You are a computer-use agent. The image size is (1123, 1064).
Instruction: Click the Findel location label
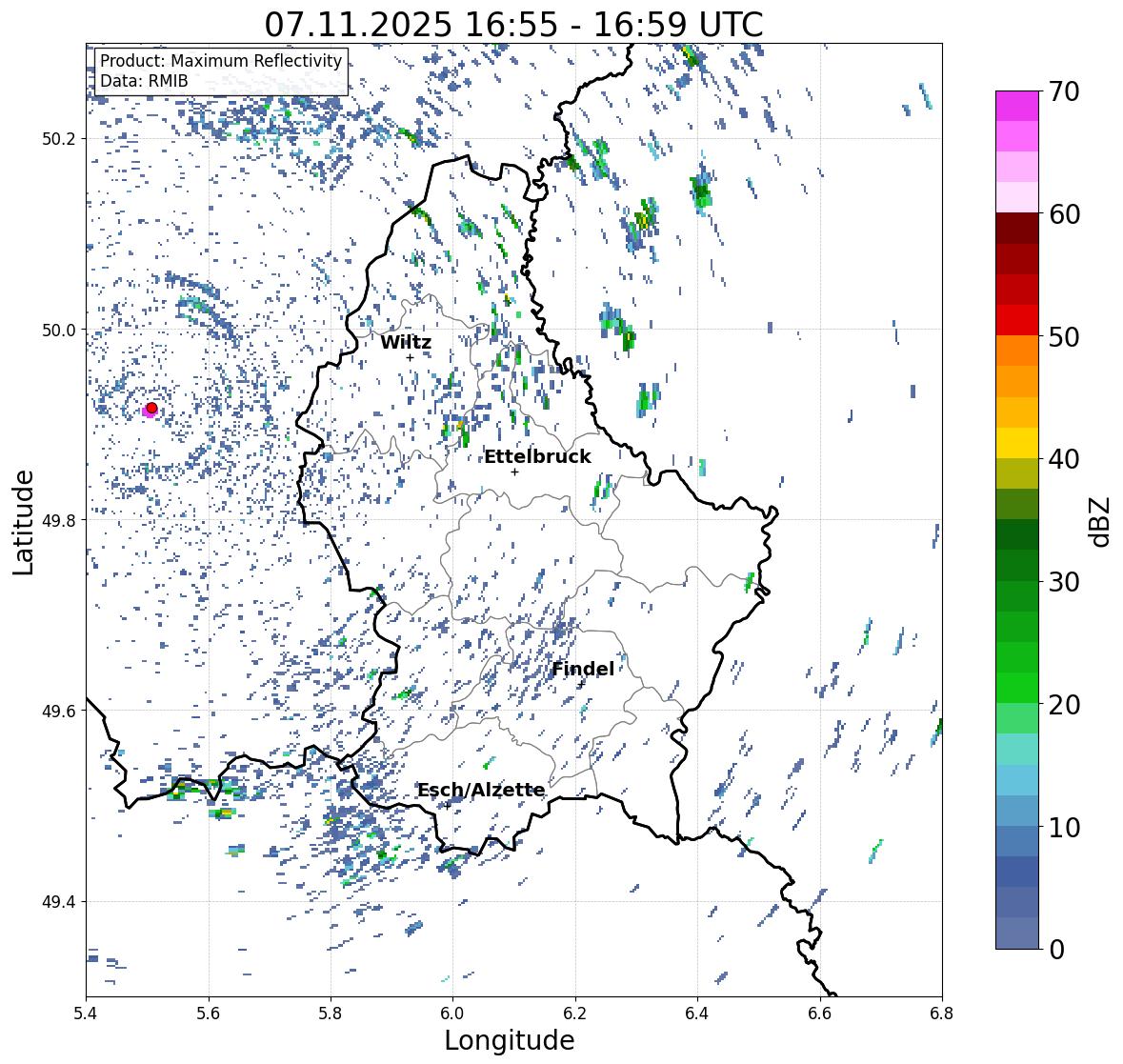coord(583,669)
